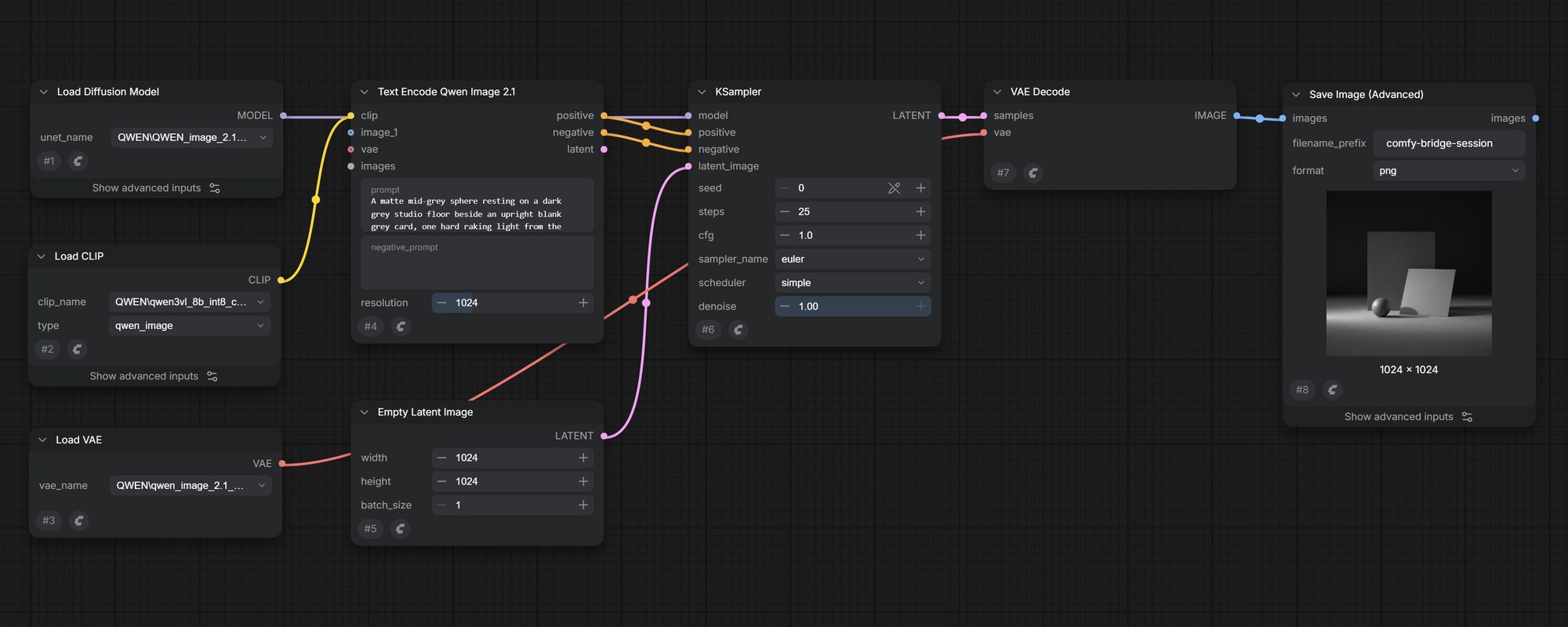Click the ComfyUI icon beside badge #7
Screen dimensions: 1568x627
pyautogui.click(x=1033, y=172)
